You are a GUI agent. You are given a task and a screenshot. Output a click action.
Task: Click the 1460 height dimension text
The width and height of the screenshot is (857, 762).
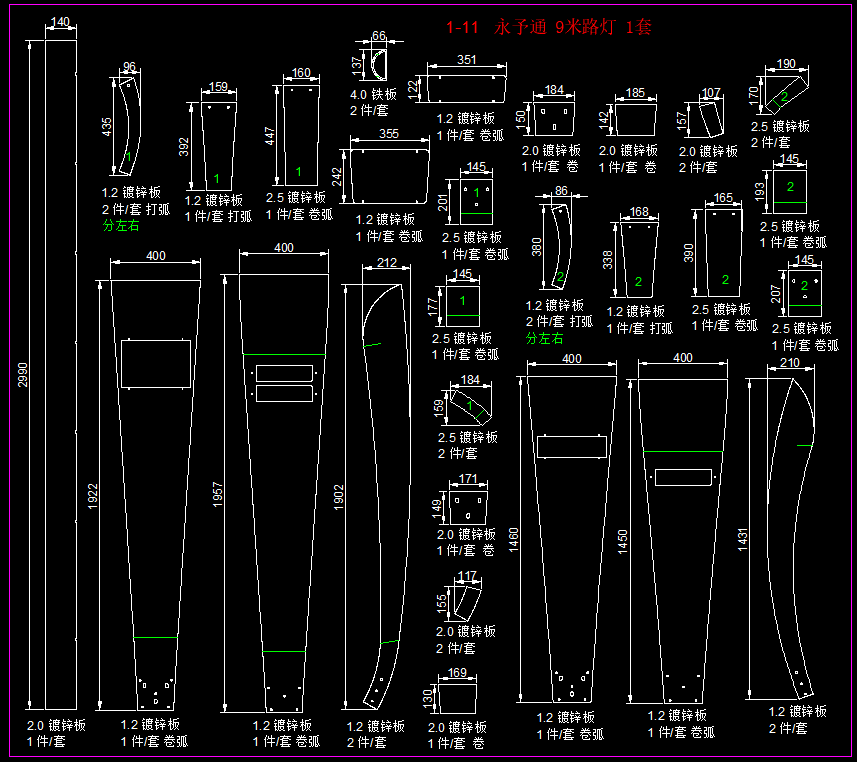click(514, 541)
